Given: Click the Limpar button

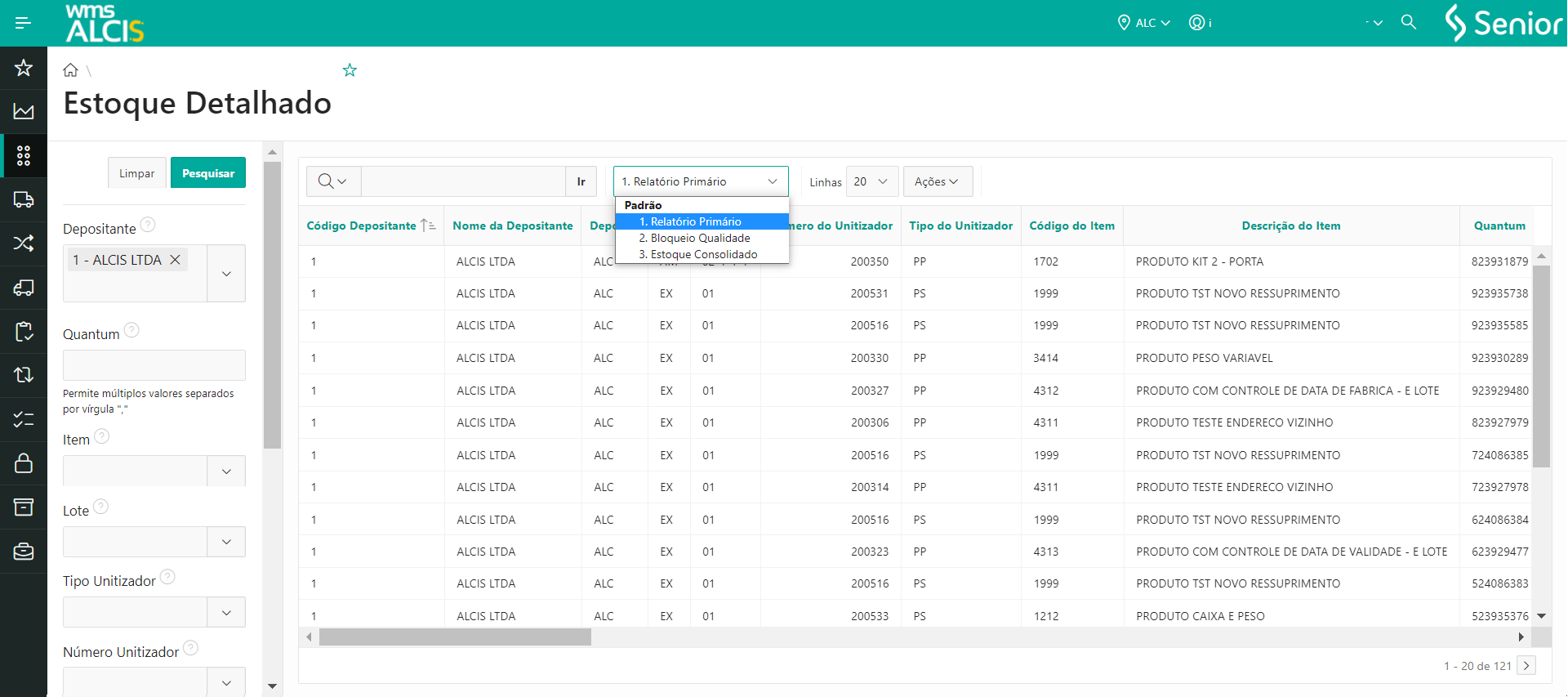Looking at the screenshot, I should [x=136, y=173].
